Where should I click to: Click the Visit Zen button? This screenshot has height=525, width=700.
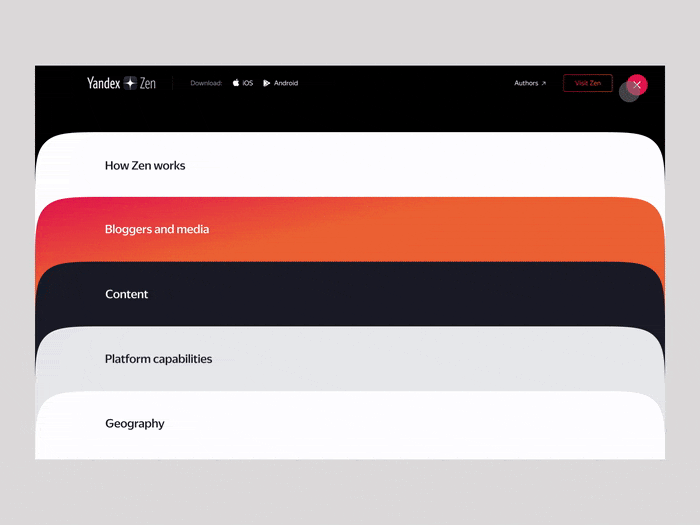588,83
